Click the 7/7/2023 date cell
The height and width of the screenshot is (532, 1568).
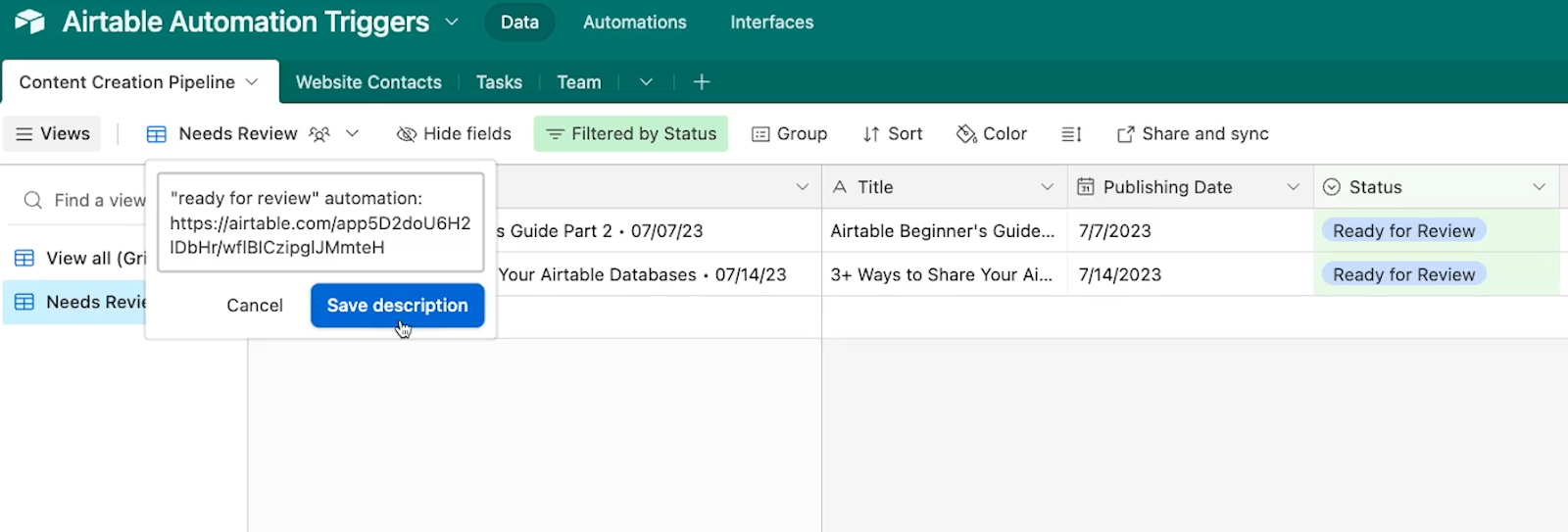1190,231
